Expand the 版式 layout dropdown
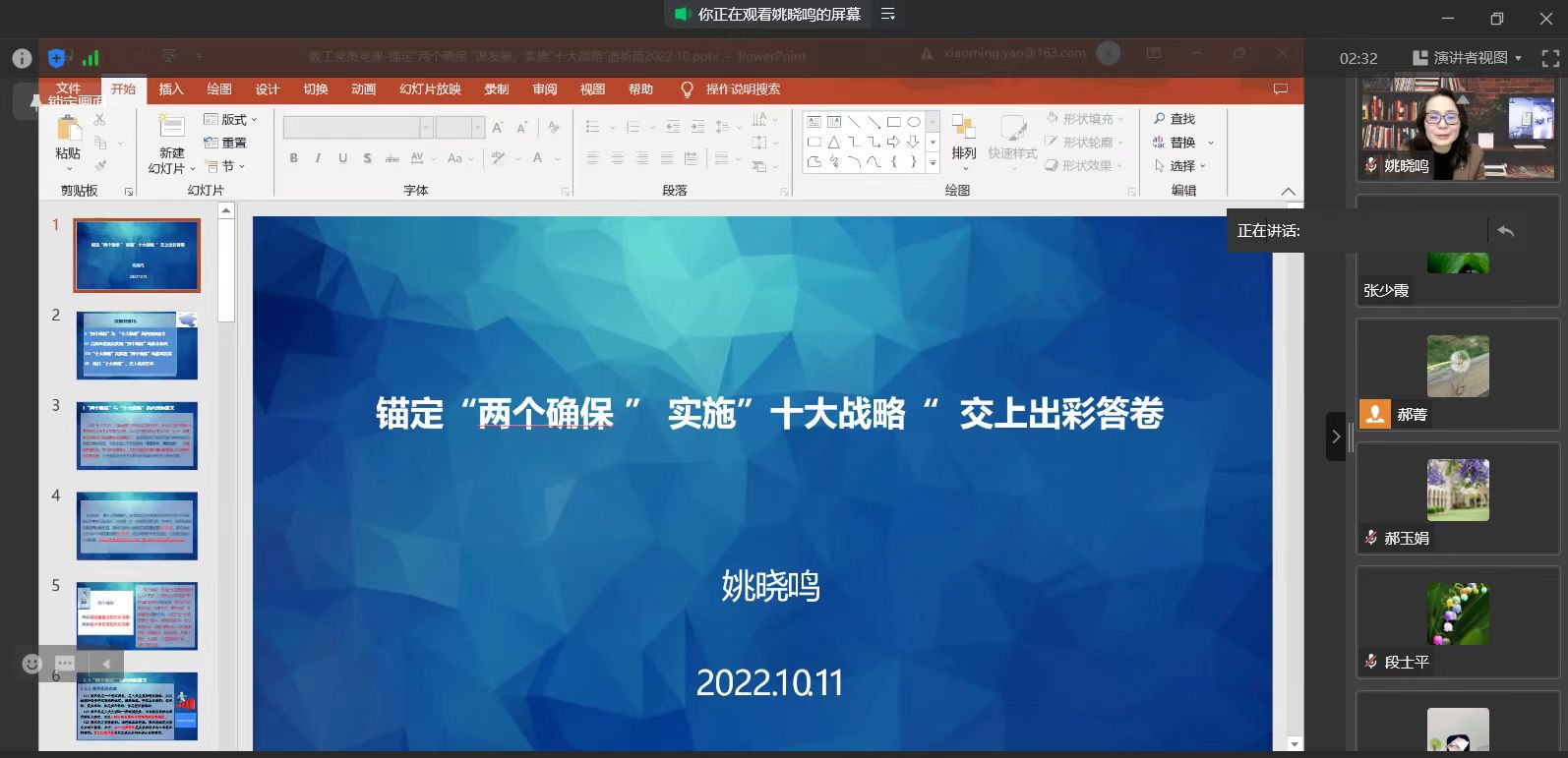Viewport: 1568px width, 758px height. click(x=231, y=119)
